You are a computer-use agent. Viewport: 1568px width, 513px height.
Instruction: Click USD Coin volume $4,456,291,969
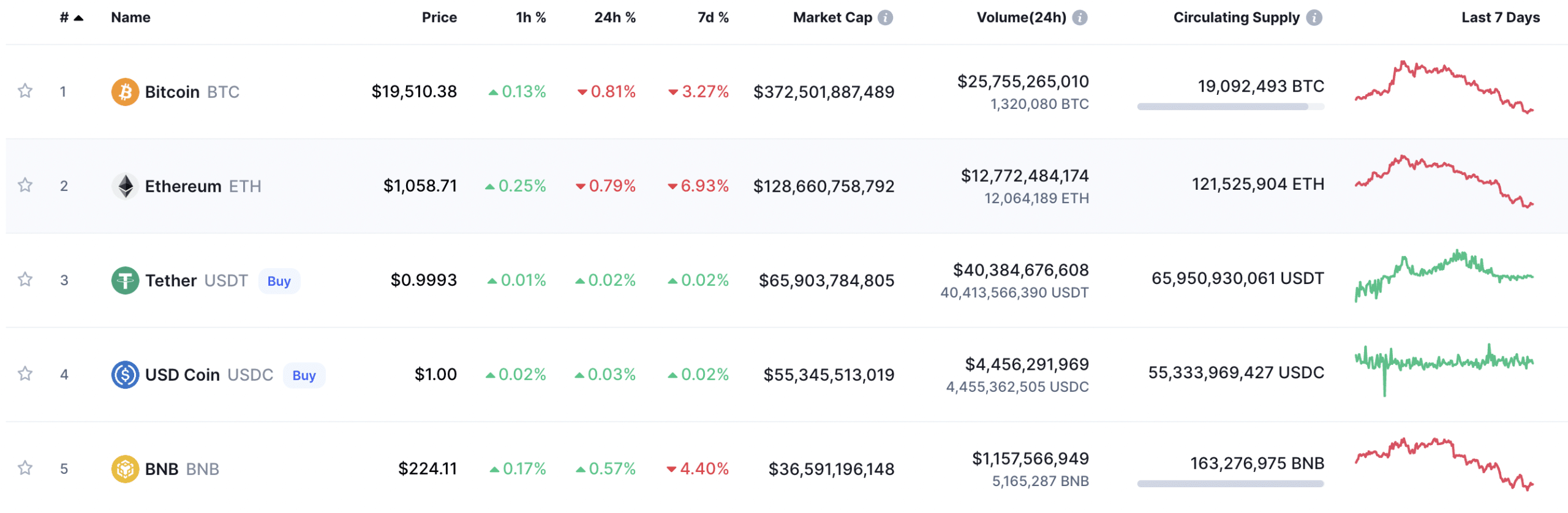(1027, 364)
